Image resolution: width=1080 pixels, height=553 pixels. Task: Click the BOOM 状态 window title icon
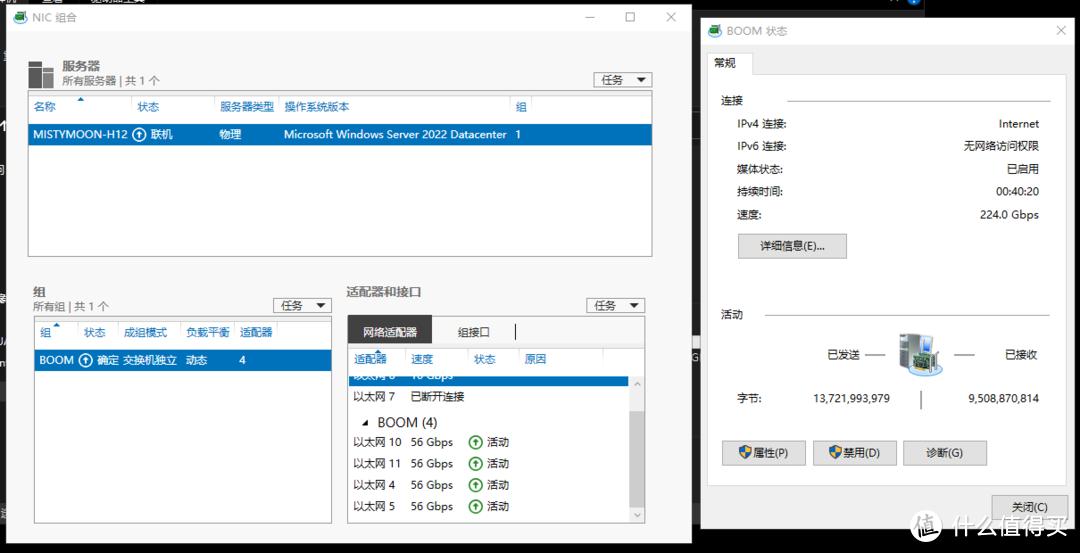(715, 31)
